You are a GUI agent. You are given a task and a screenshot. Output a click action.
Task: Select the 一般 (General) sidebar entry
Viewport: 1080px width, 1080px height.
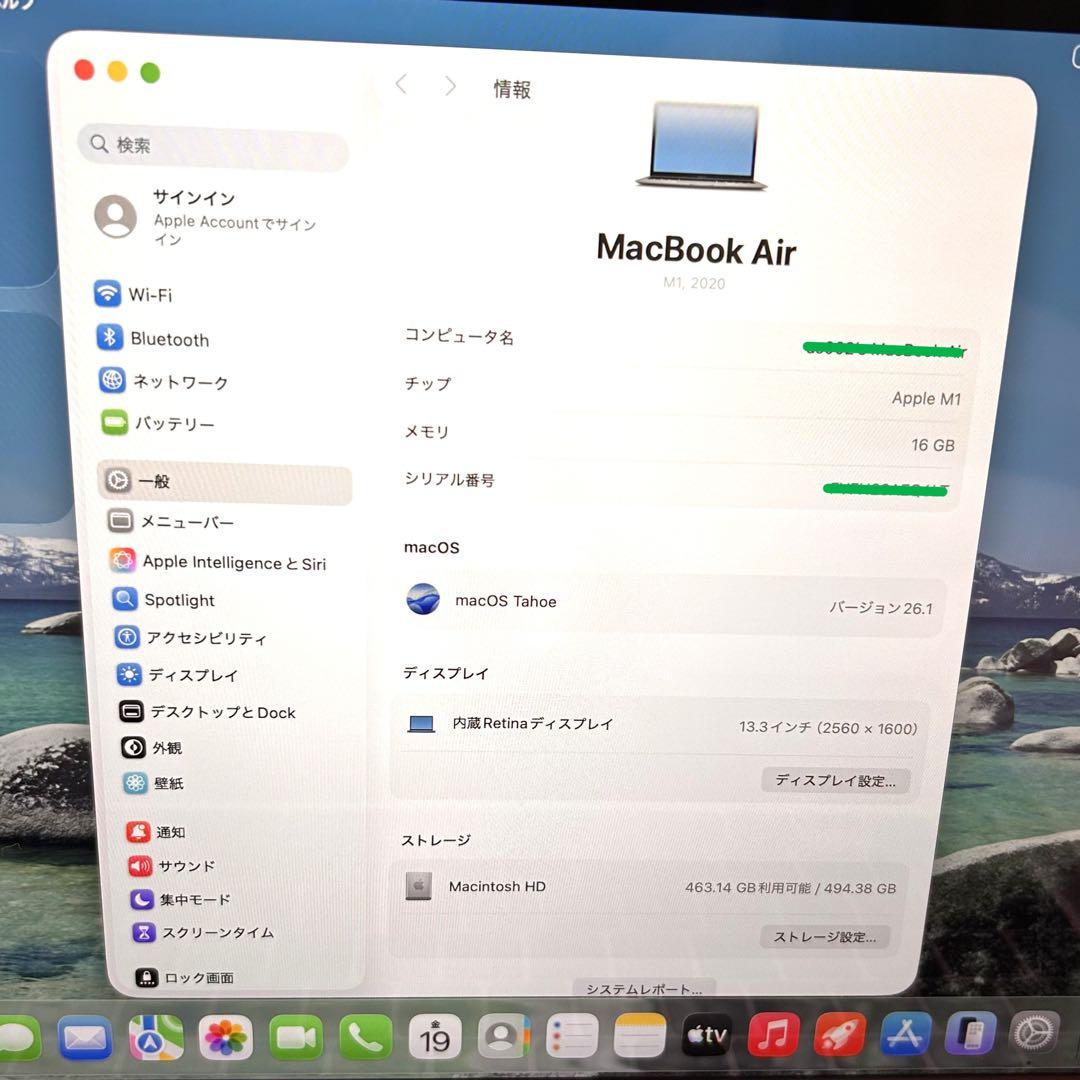[150, 481]
